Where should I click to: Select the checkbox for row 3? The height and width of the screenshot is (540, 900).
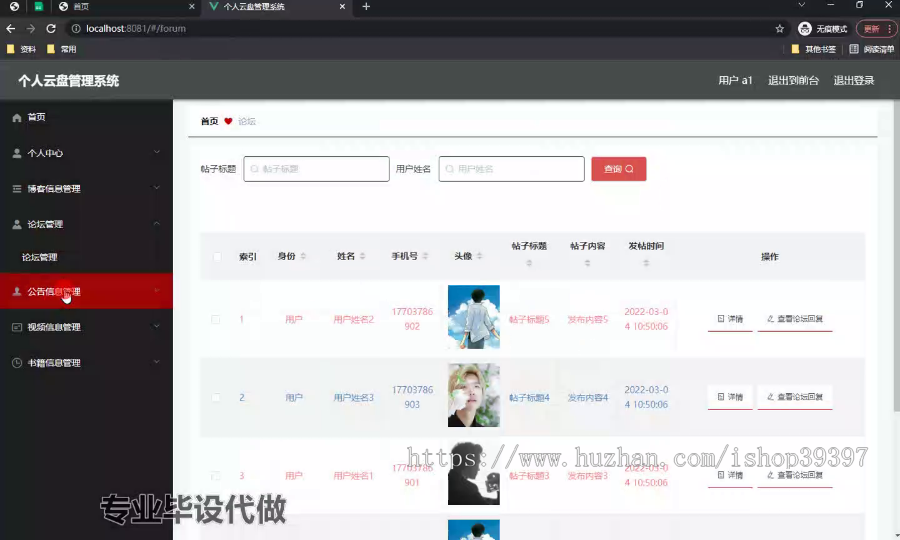point(216,475)
